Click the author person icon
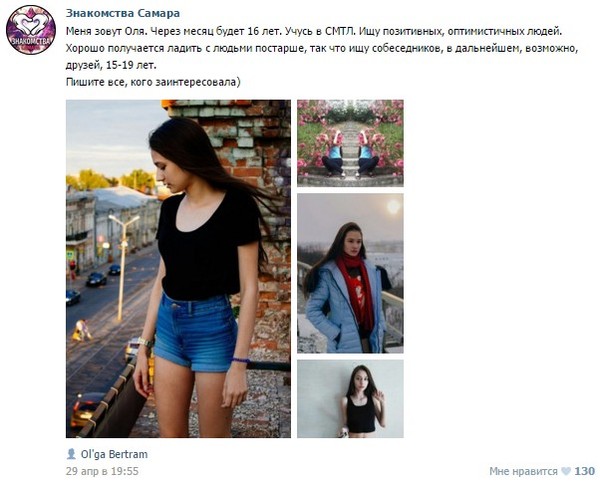Viewport: 600px width, 484px height. pos(71,454)
